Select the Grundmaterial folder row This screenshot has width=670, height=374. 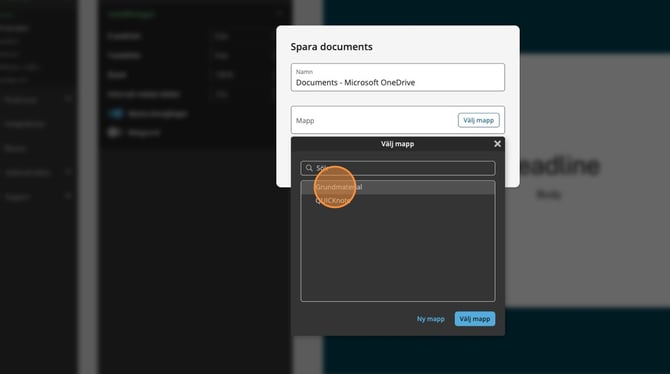coord(397,187)
